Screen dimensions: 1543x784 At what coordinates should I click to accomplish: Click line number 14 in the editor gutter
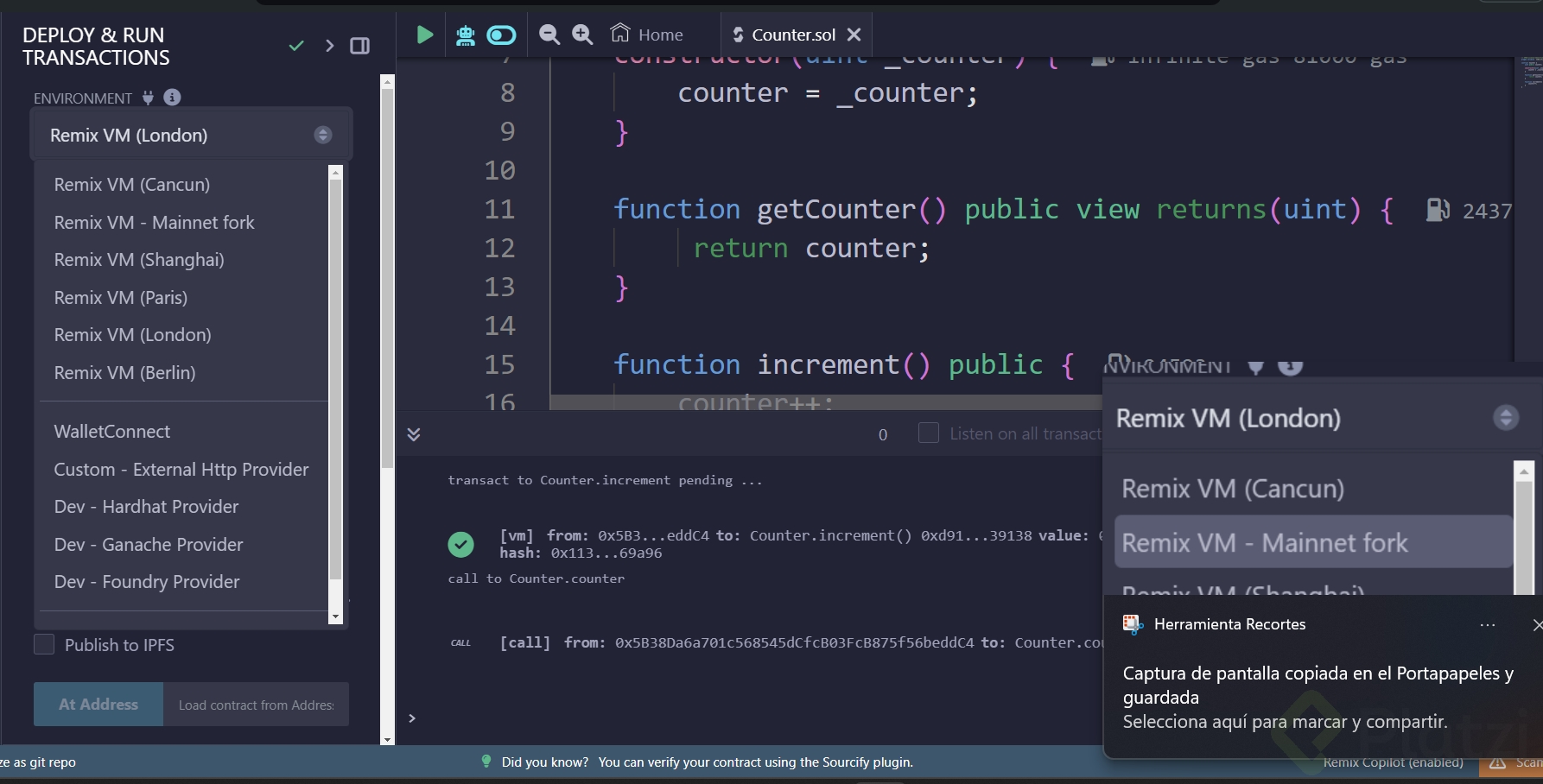(499, 326)
